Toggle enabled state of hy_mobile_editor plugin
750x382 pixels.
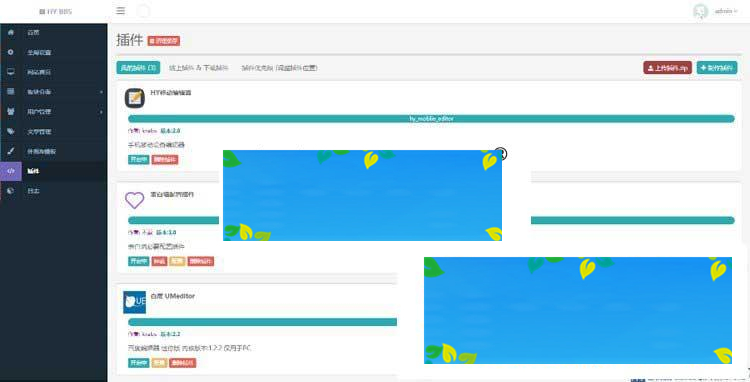coord(139,160)
